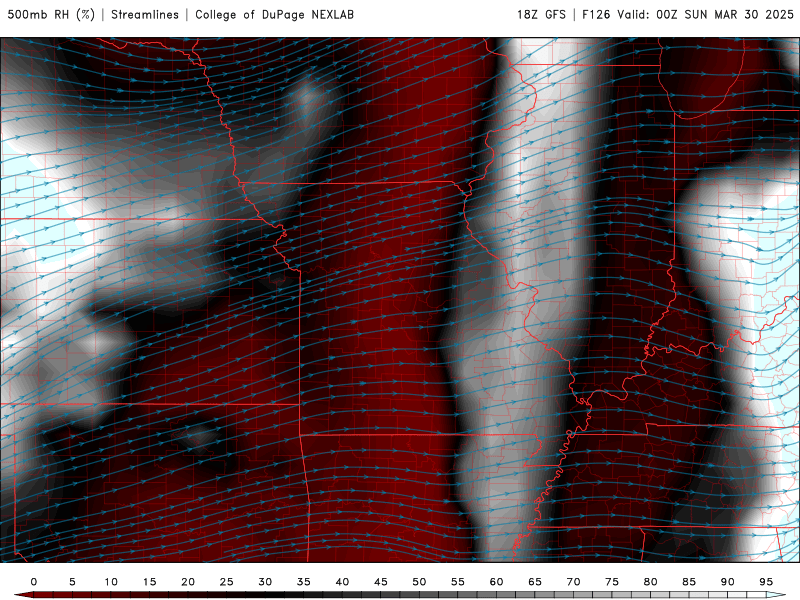Click the 80 label on the color scale
This screenshot has width=800, height=600.
click(x=651, y=582)
